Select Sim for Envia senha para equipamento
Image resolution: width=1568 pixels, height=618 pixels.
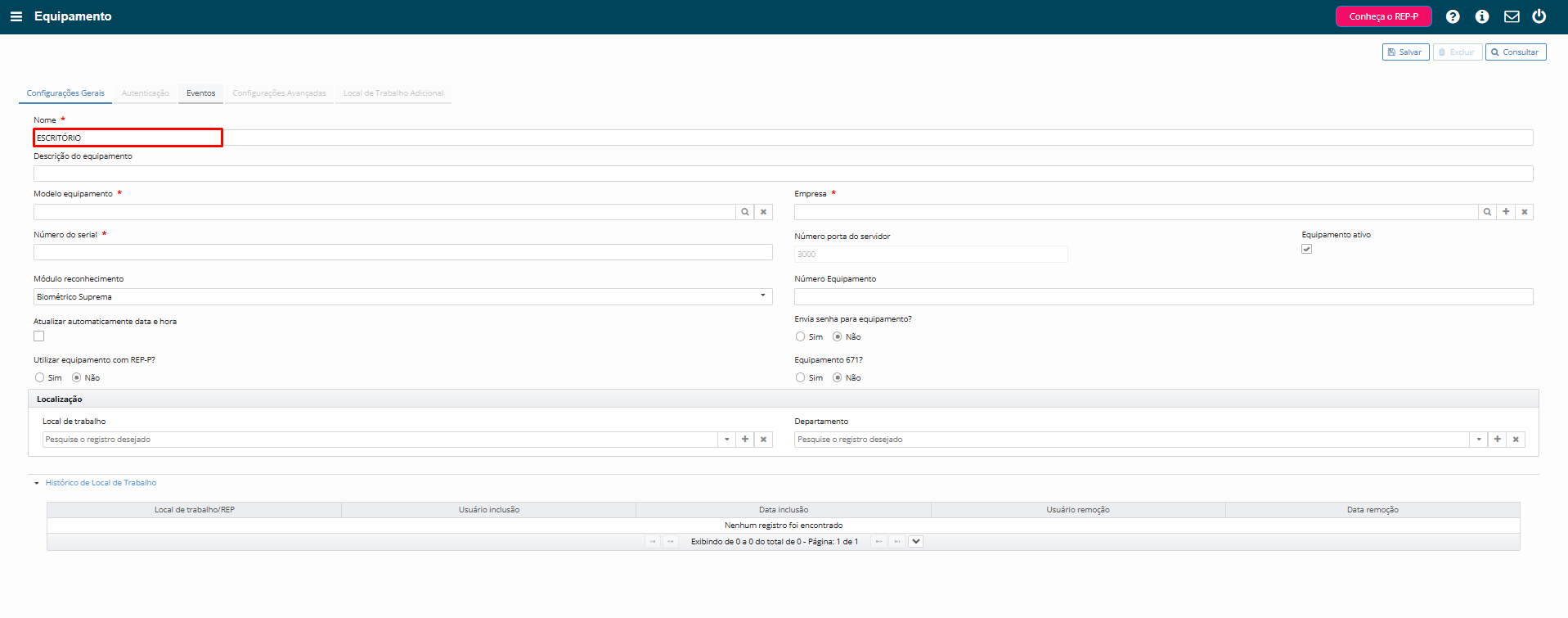[x=800, y=336]
